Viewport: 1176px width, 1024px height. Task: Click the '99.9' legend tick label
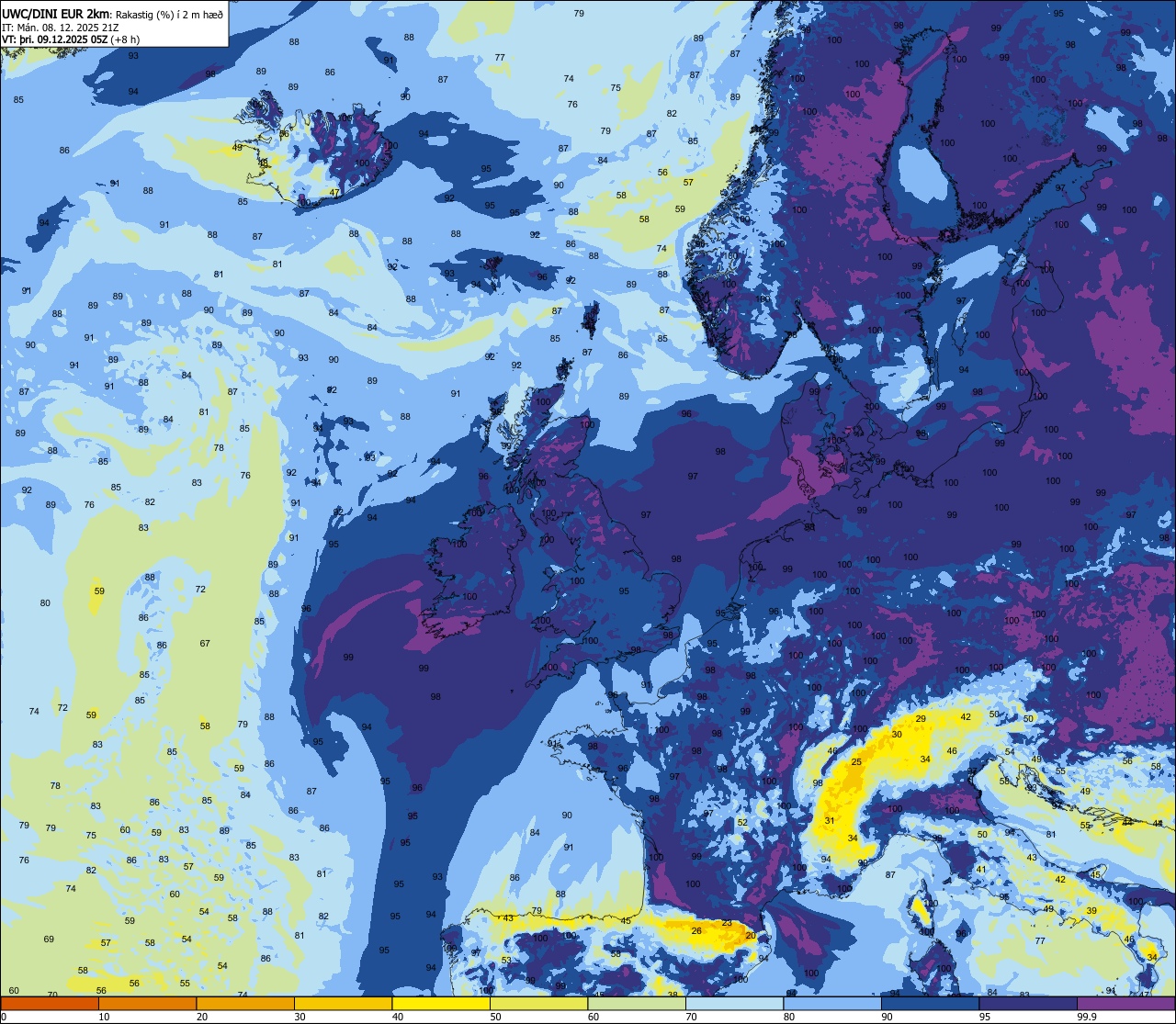tap(1088, 1017)
